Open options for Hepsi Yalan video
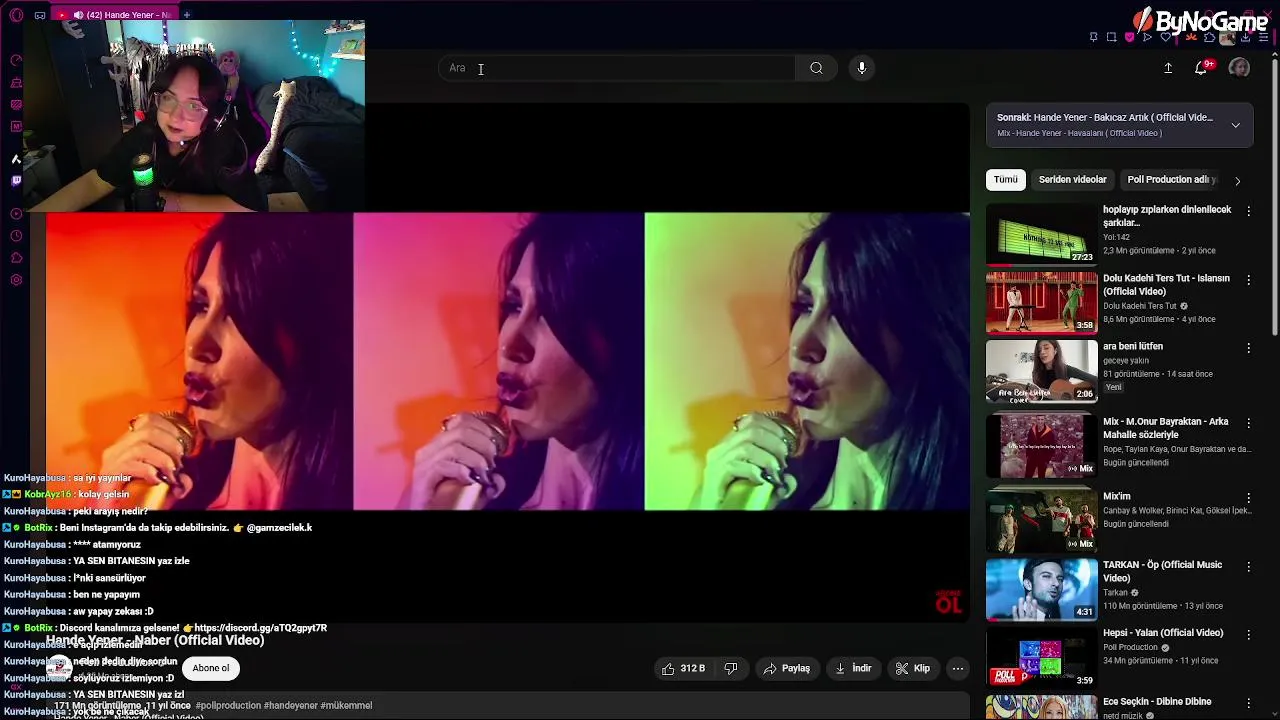 pyautogui.click(x=1248, y=634)
